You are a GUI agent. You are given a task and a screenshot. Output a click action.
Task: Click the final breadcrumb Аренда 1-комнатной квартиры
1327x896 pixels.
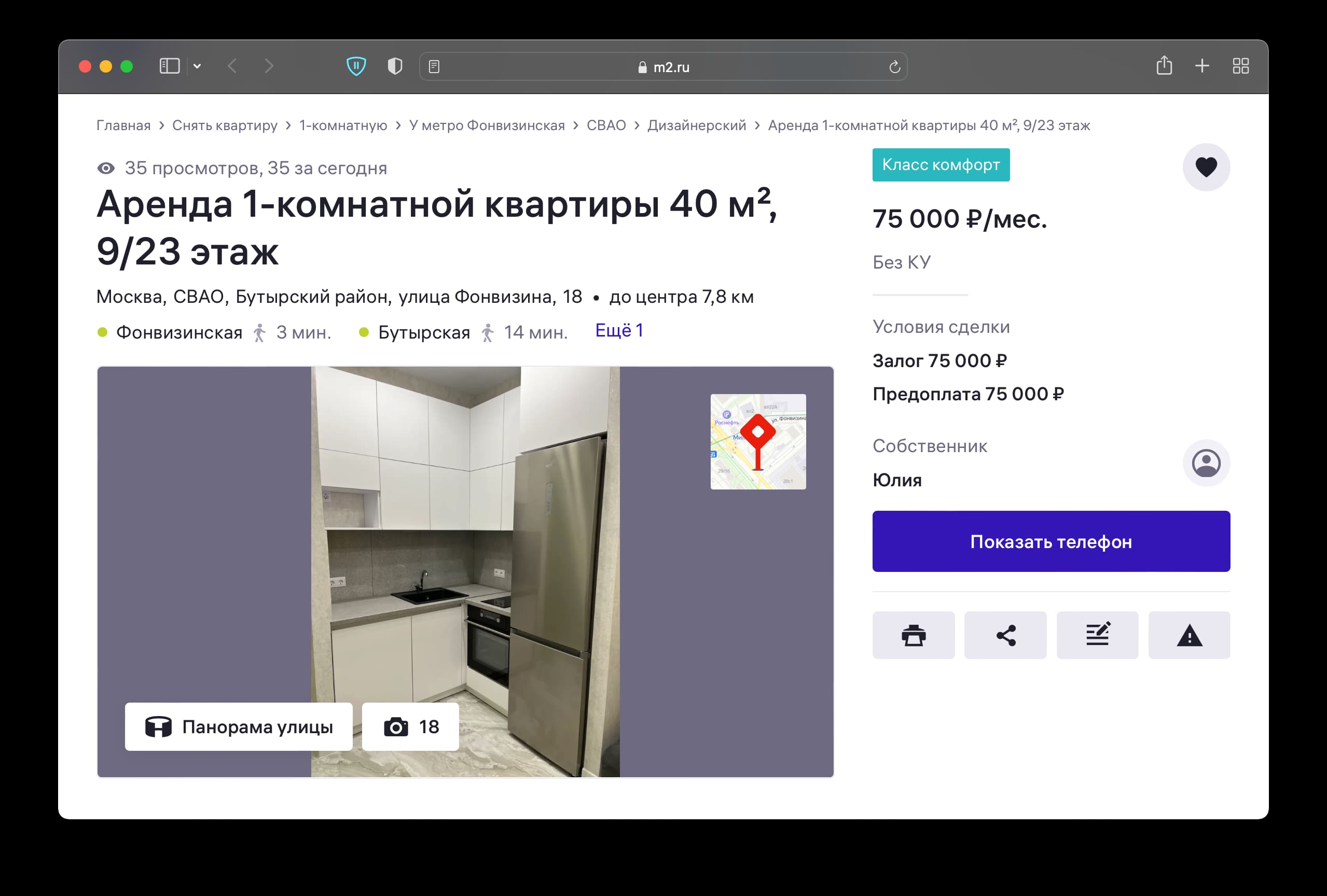(x=929, y=125)
